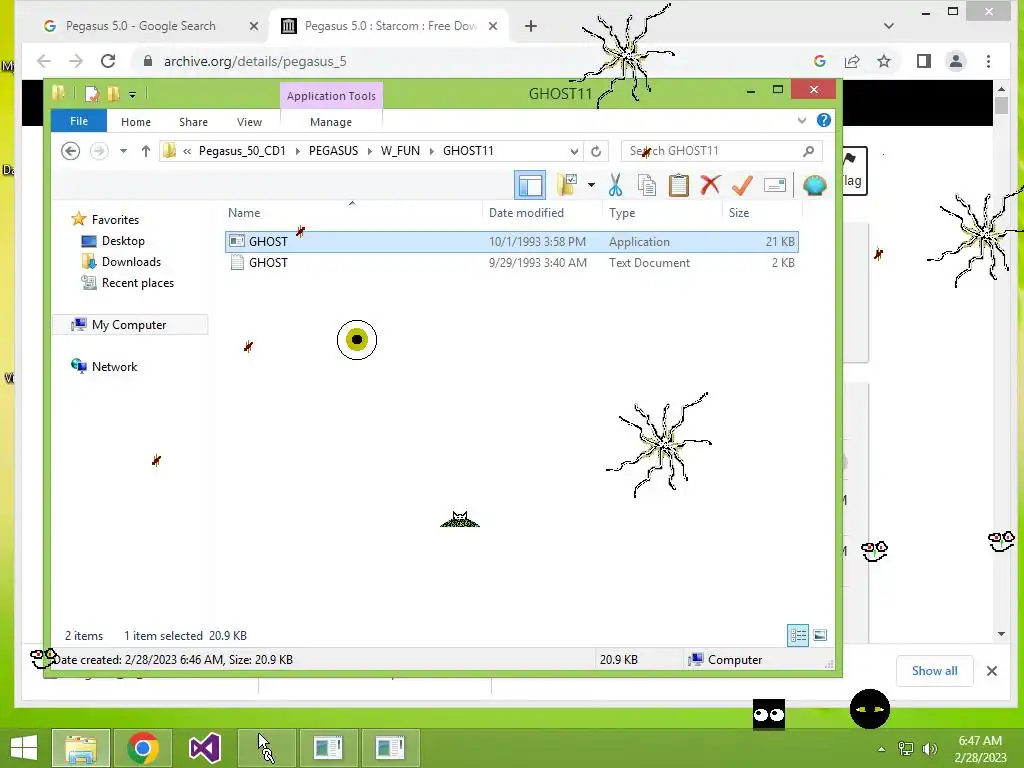Open folder options icon in toolbar
This screenshot has width=1024, height=768.
567,185
